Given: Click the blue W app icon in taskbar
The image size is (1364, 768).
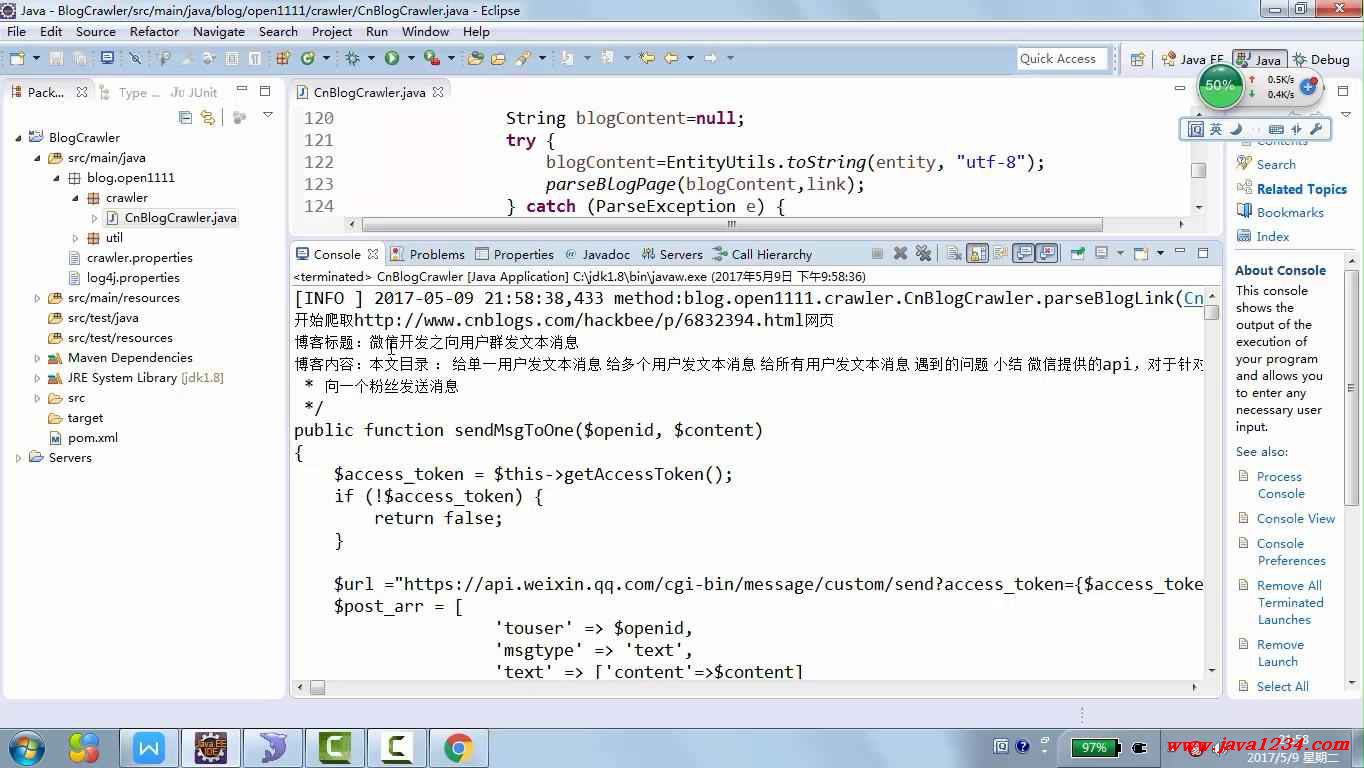Looking at the screenshot, I should tap(149, 748).
